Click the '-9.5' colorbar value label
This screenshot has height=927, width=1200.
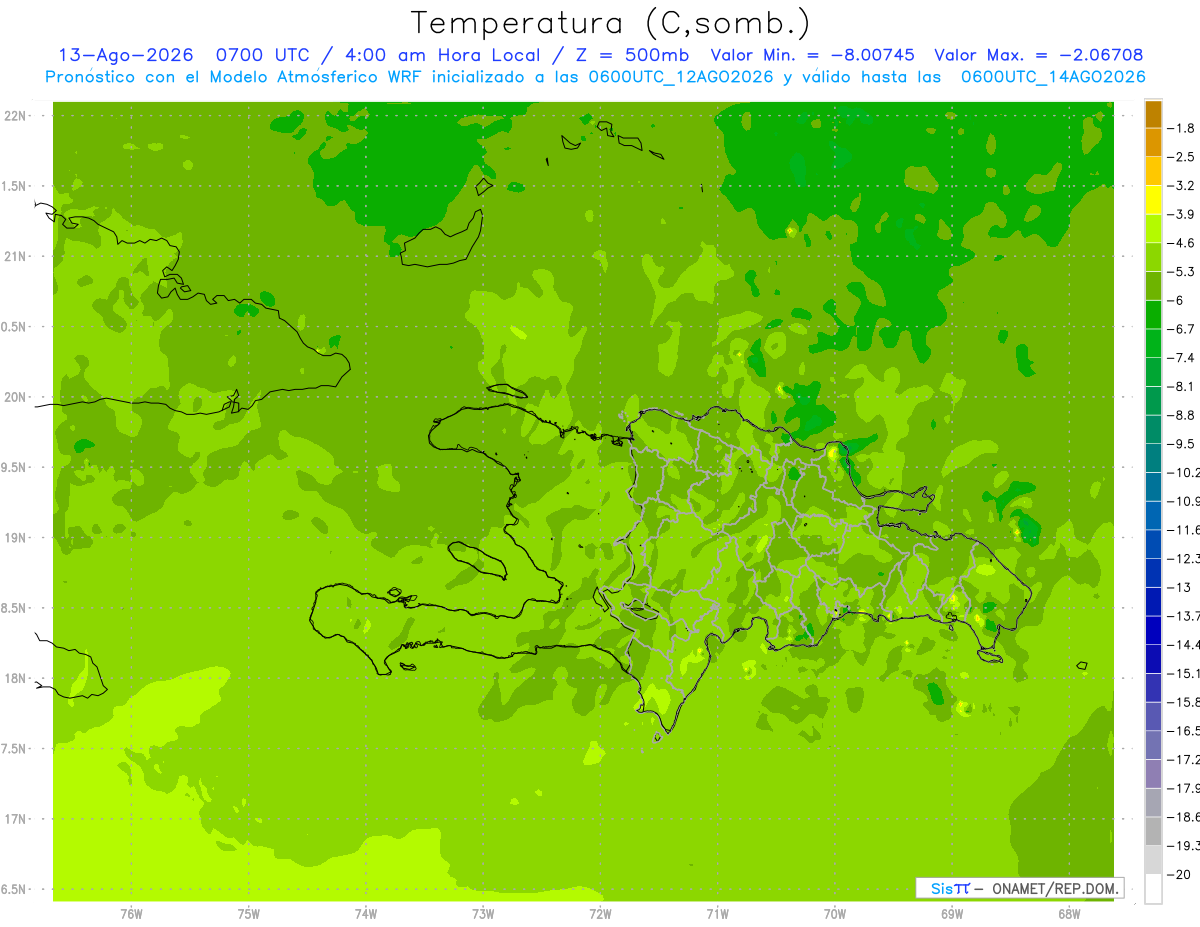point(1181,443)
